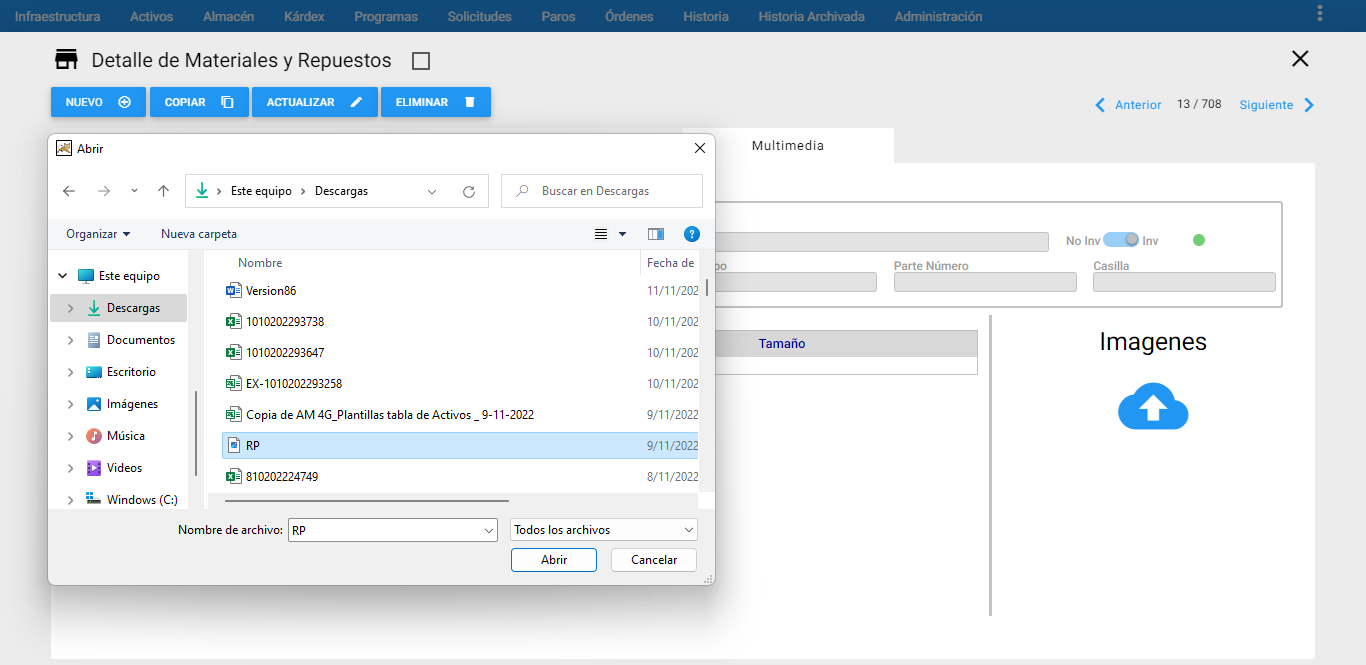Click the Parte Número input field
The image size is (1366, 665).
point(985,282)
